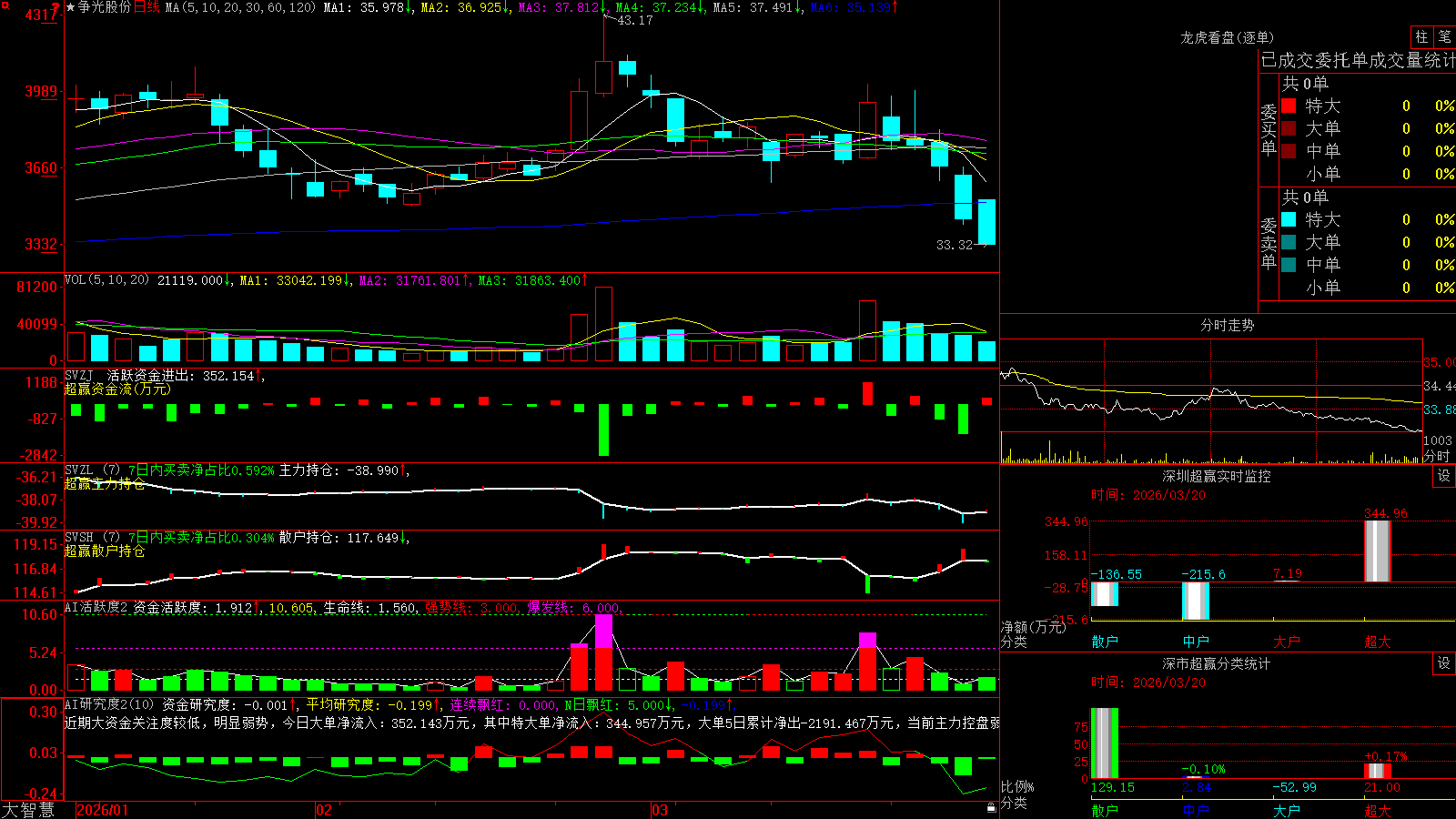The height and width of the screenshot is (819, 1456).
Task: Jump to the 03 month marker
Action: (x=660, y=810)
